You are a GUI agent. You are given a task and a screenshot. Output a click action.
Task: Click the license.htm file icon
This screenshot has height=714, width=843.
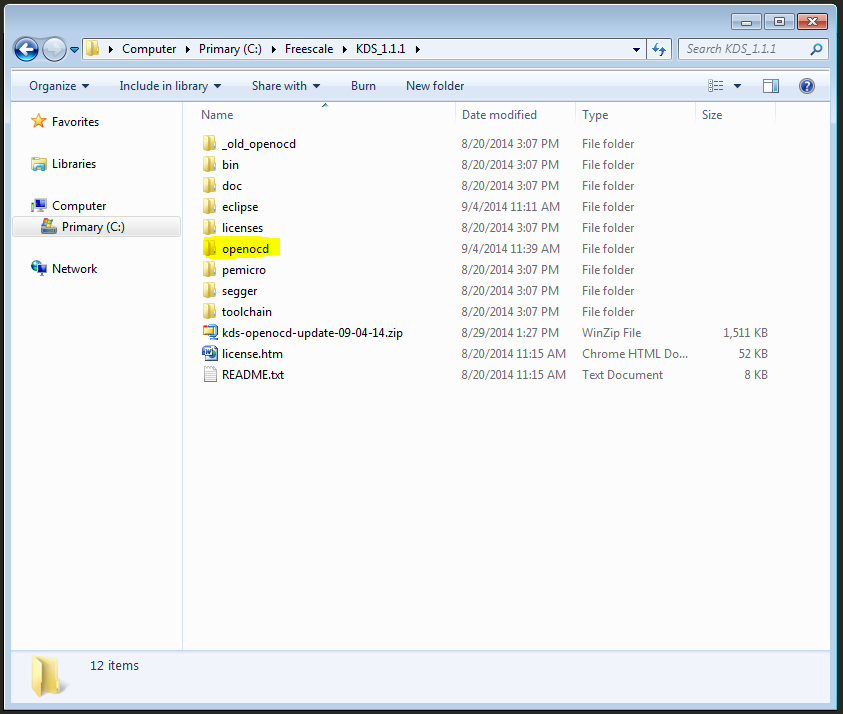(x=210, y=353)
